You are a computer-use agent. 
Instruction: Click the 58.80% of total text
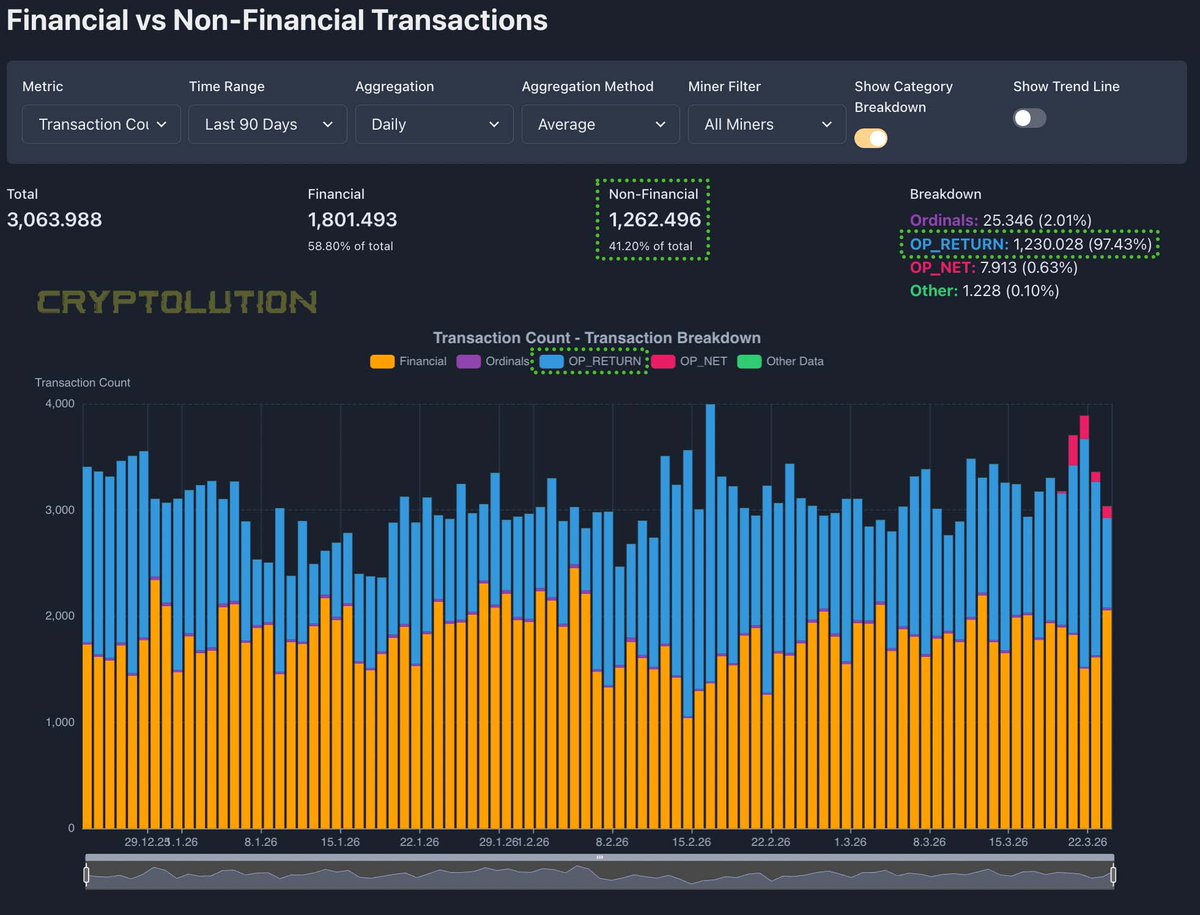click(x=351, y=246)
